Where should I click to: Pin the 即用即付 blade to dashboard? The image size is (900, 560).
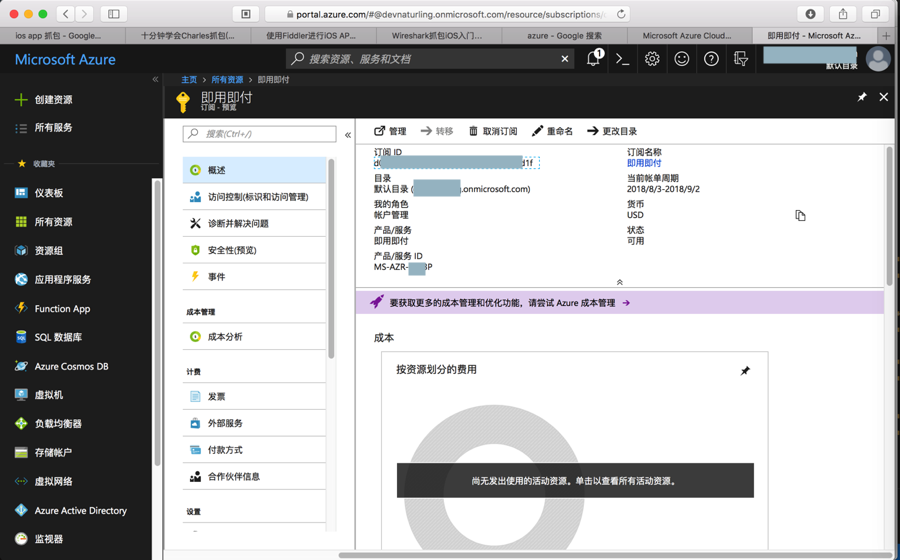[x=862, y=97]
